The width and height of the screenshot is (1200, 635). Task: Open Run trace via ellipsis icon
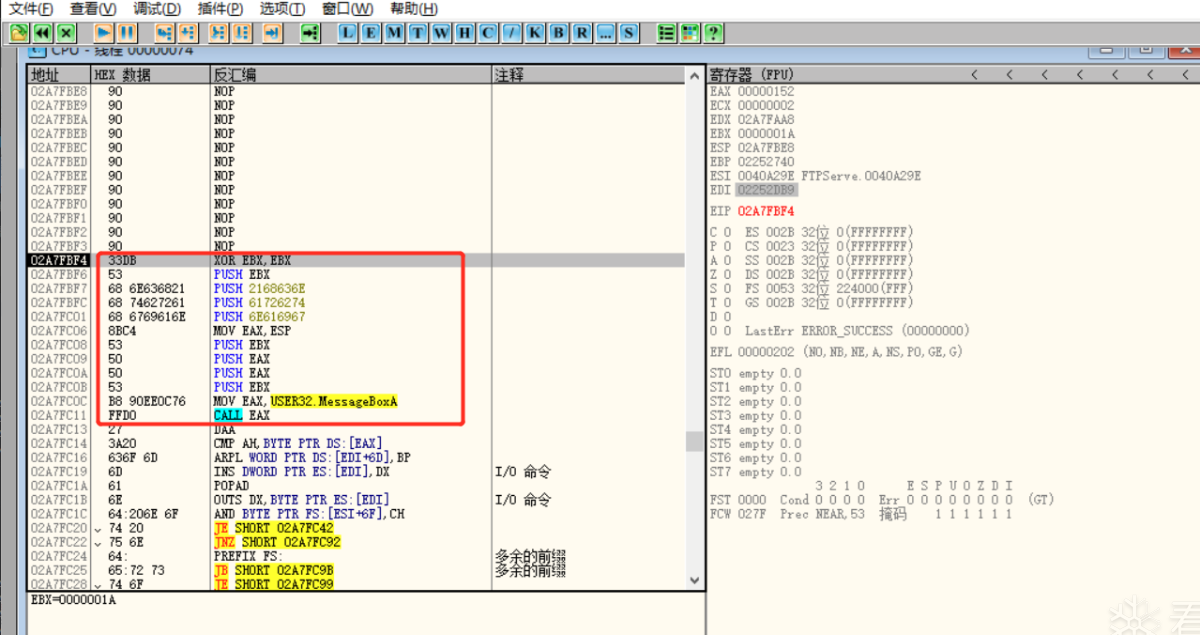606,32
